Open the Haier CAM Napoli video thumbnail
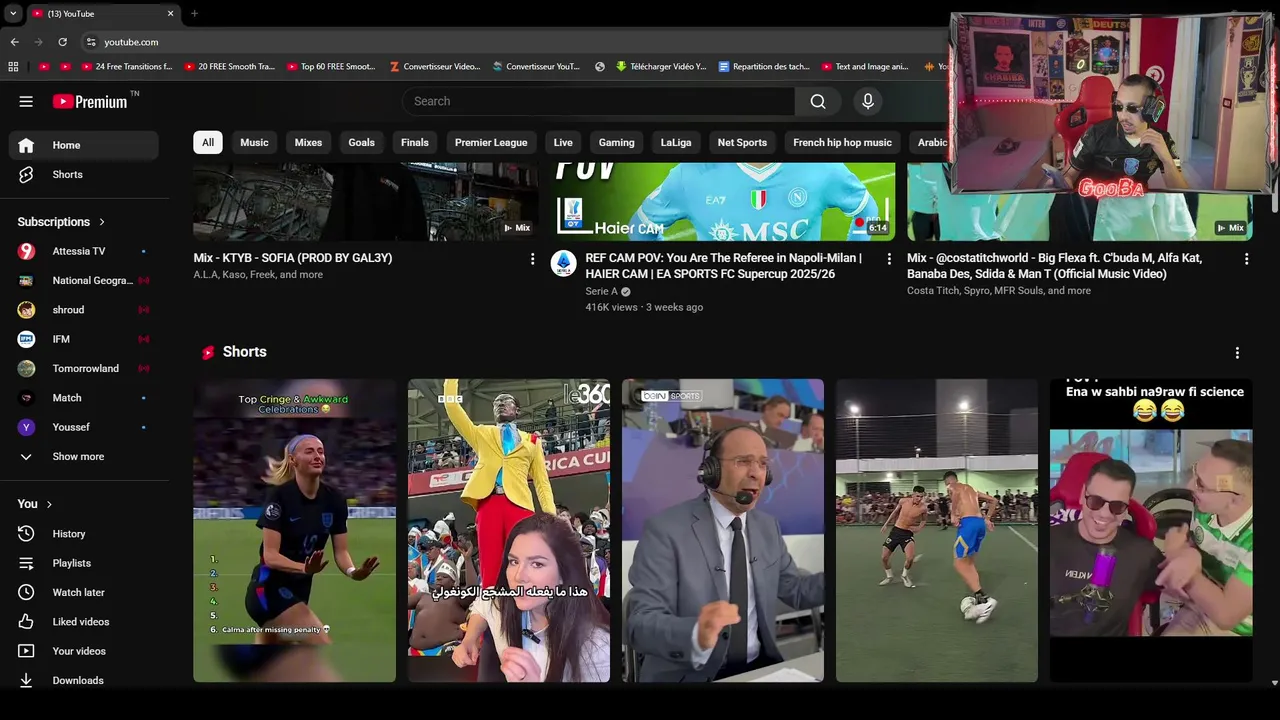 coord(723,201)
